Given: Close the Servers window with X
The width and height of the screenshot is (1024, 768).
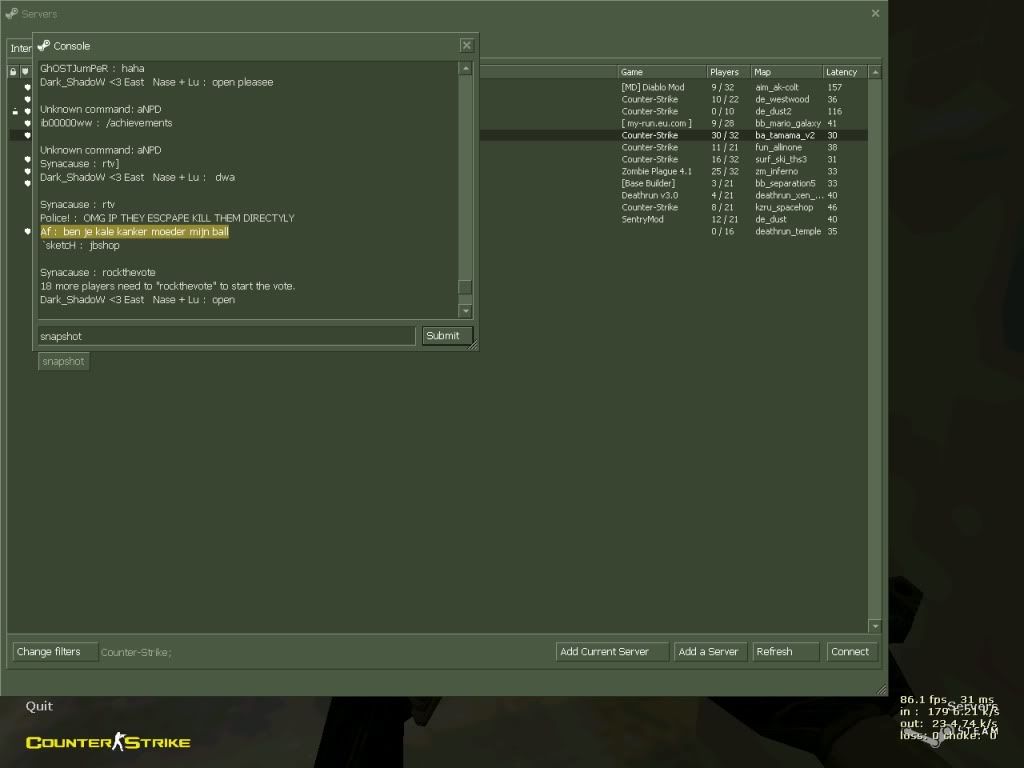Looking at the screenshot, I should click(875, 14).
